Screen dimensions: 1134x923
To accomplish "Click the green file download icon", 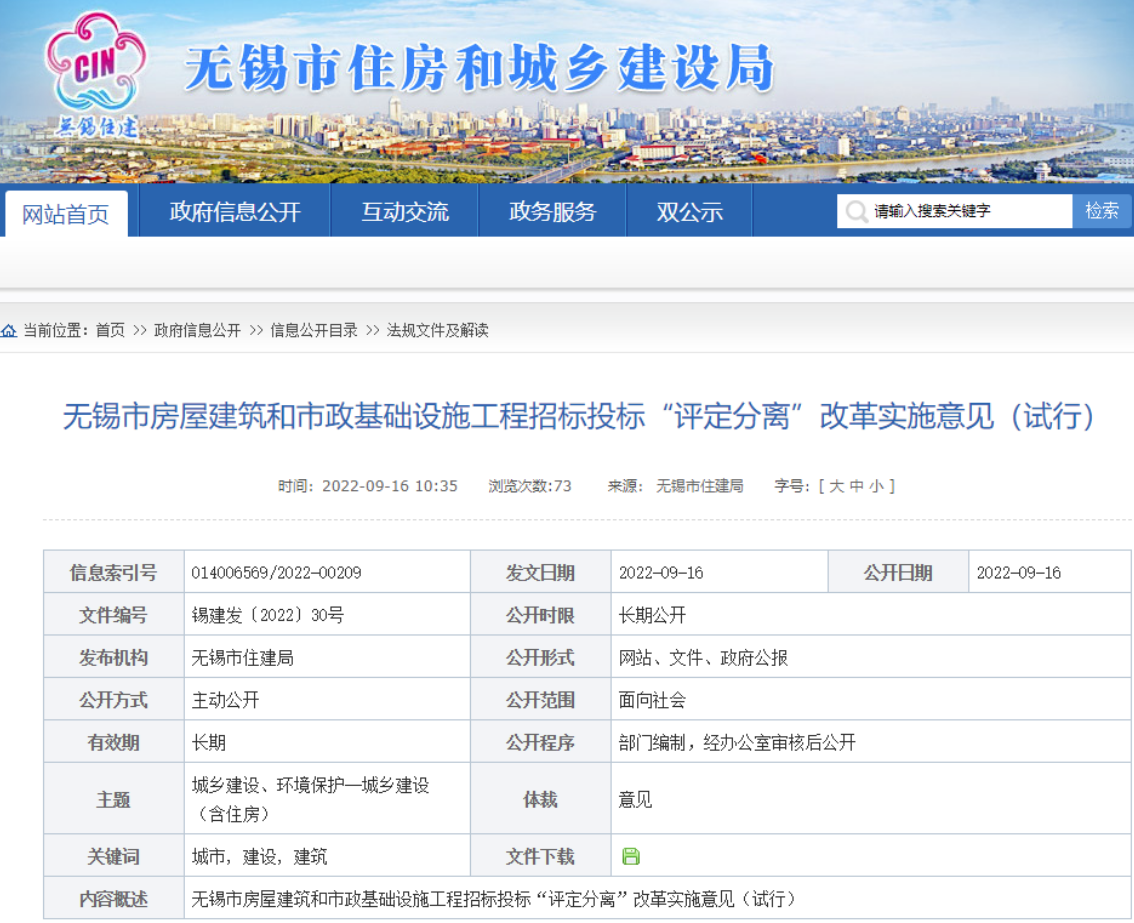I will [x=630, y=856].
